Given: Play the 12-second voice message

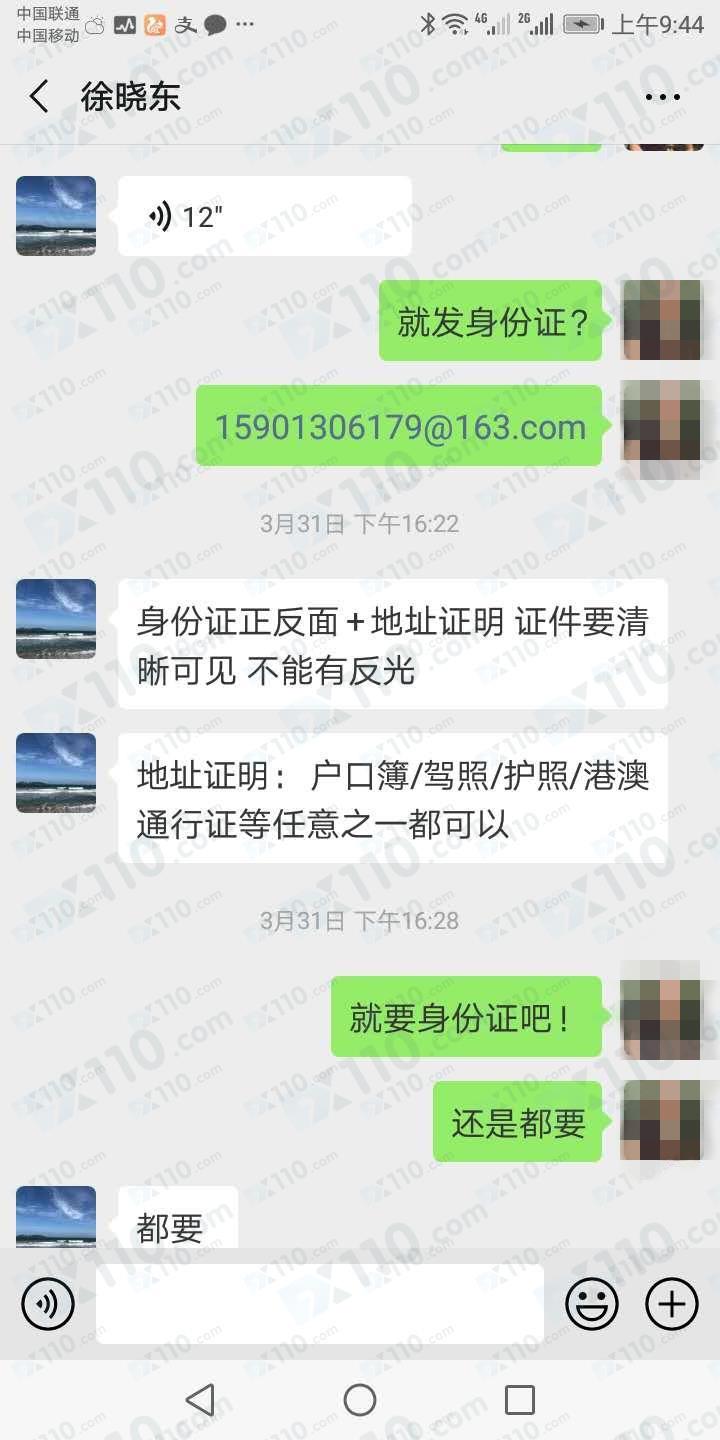Looking at the screenshot, I should coord(265,216).
